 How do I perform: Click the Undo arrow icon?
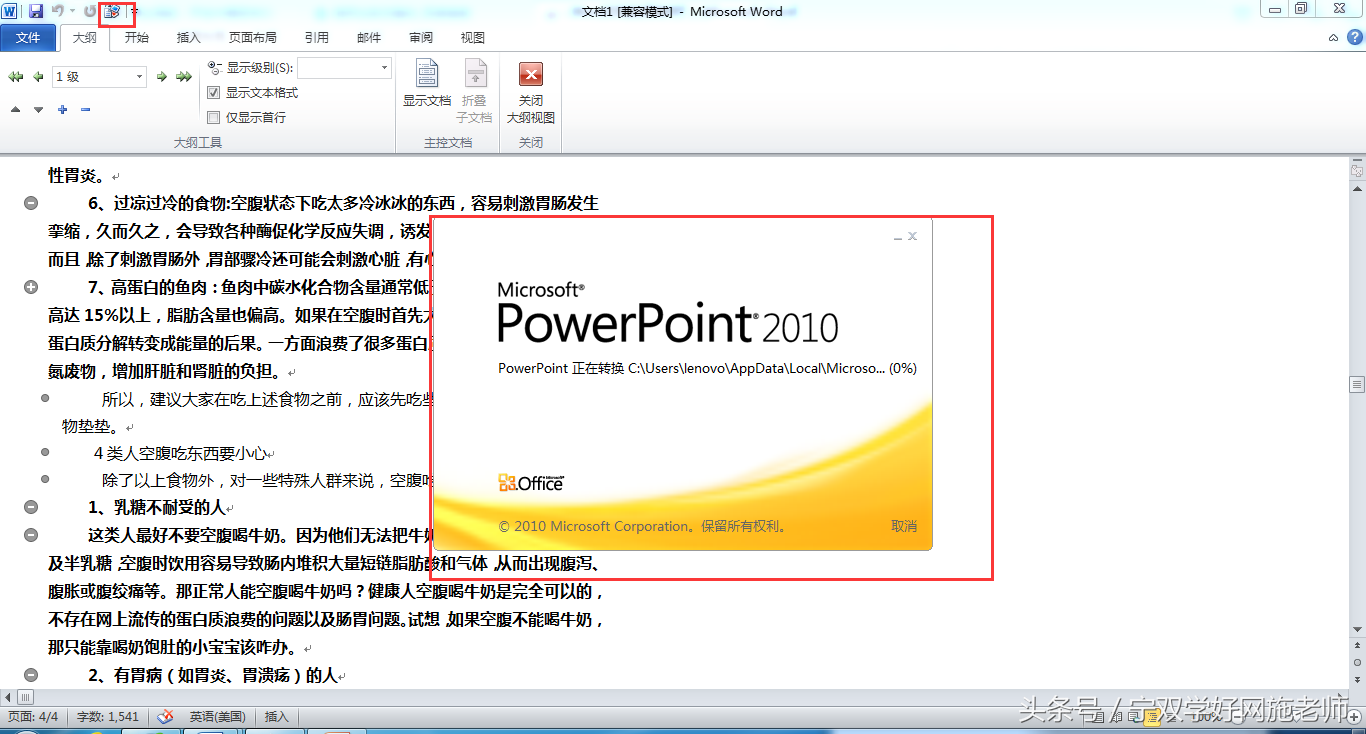pos(58,11)
